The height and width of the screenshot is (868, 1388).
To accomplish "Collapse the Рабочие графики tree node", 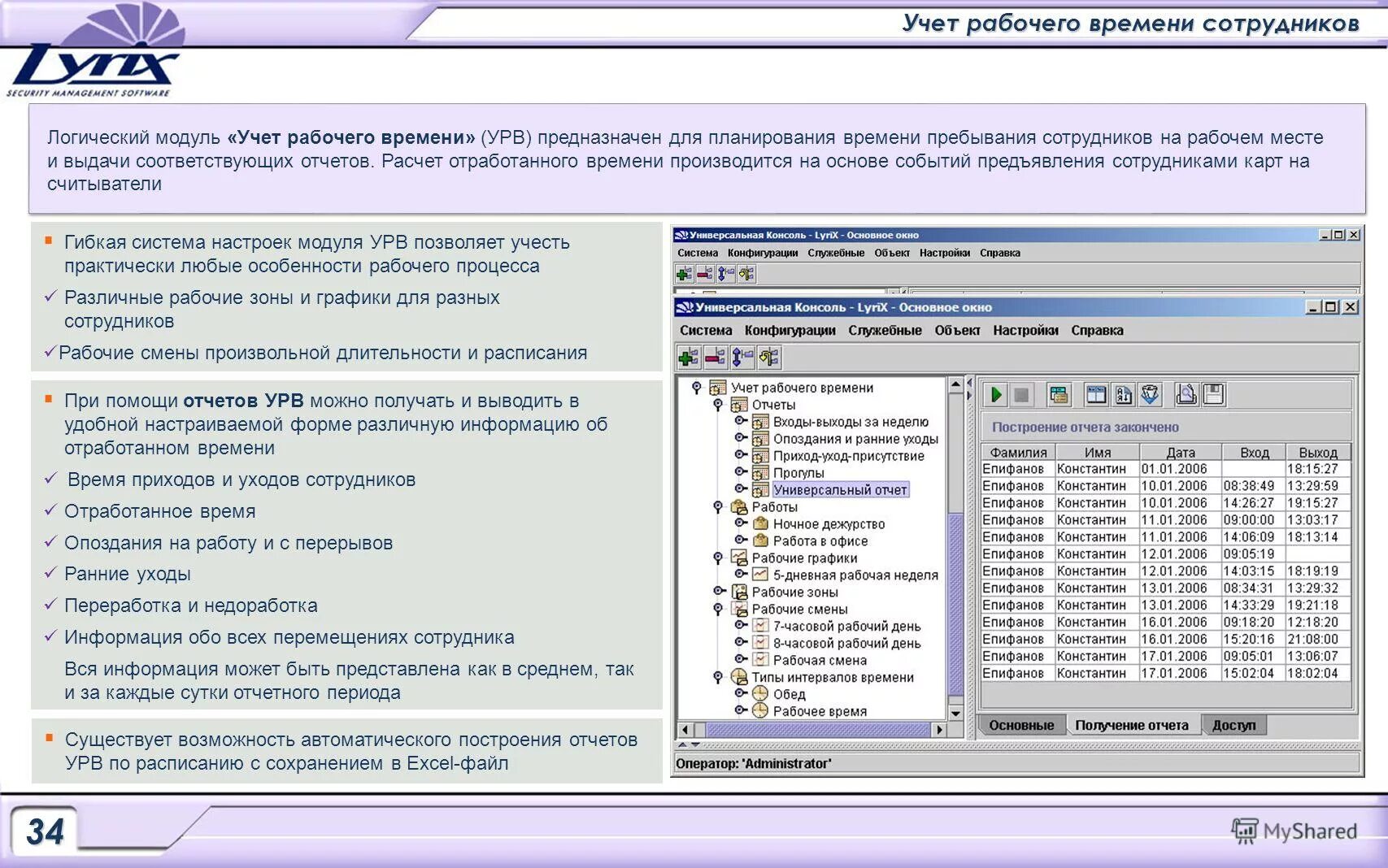I will tap(718, 558).
